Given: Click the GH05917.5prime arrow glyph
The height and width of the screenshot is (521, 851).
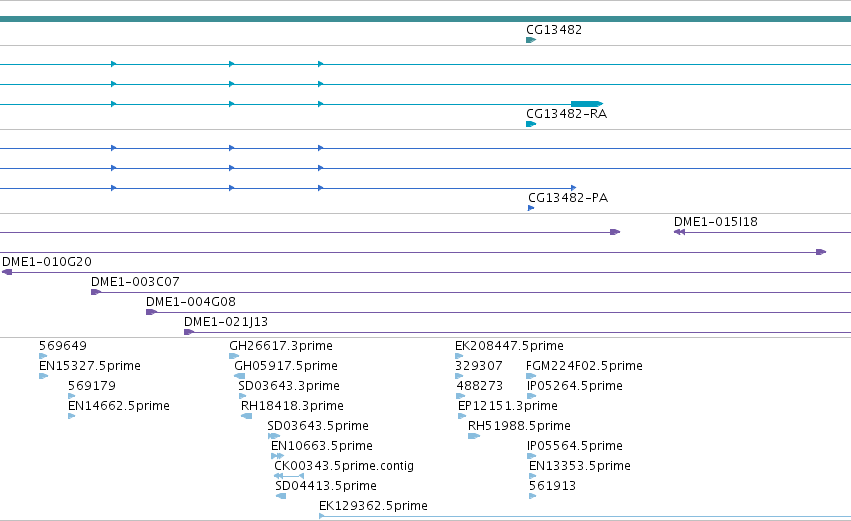Looking at the screenshot, I should pos(239,376).
